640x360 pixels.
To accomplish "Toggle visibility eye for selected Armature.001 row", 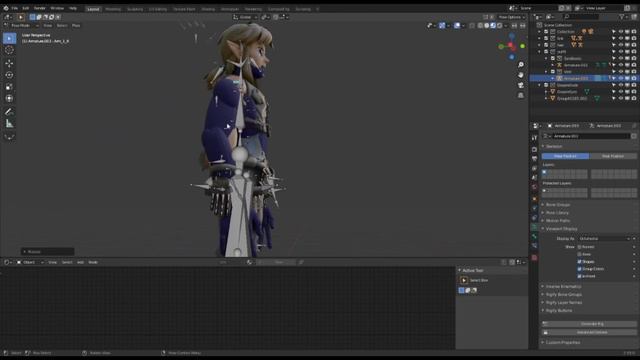I will click(x=620, y=78).
